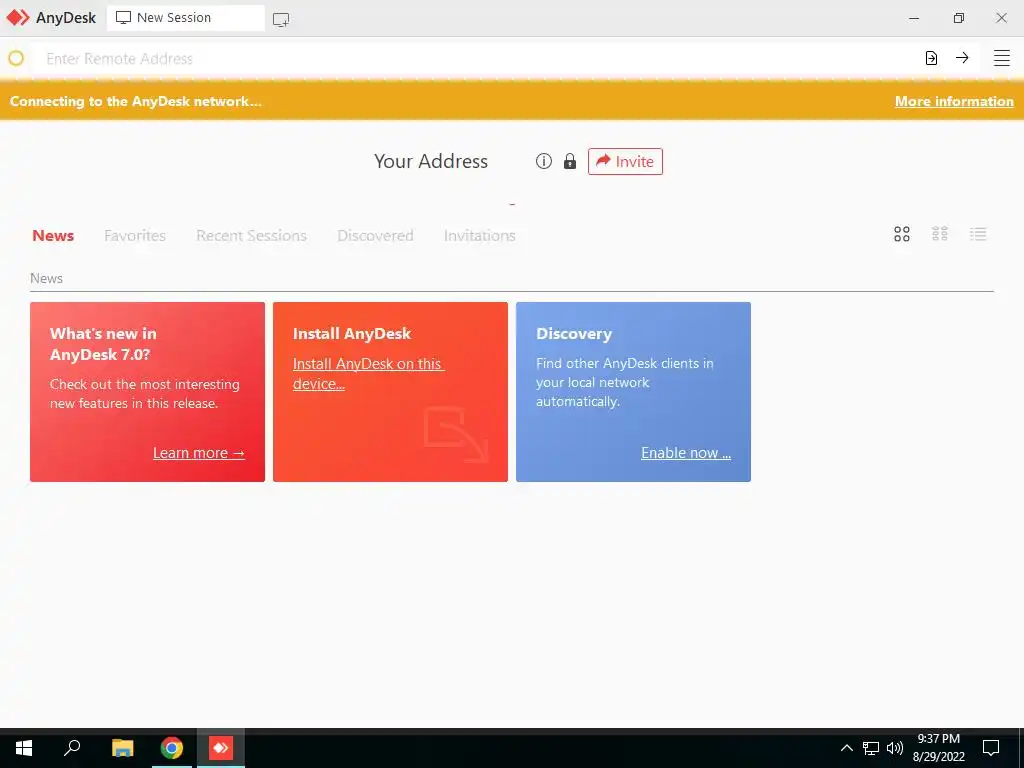This screenshot has height=768, width=1024.
Task: Click the padlock security icon
Action: 569,161
